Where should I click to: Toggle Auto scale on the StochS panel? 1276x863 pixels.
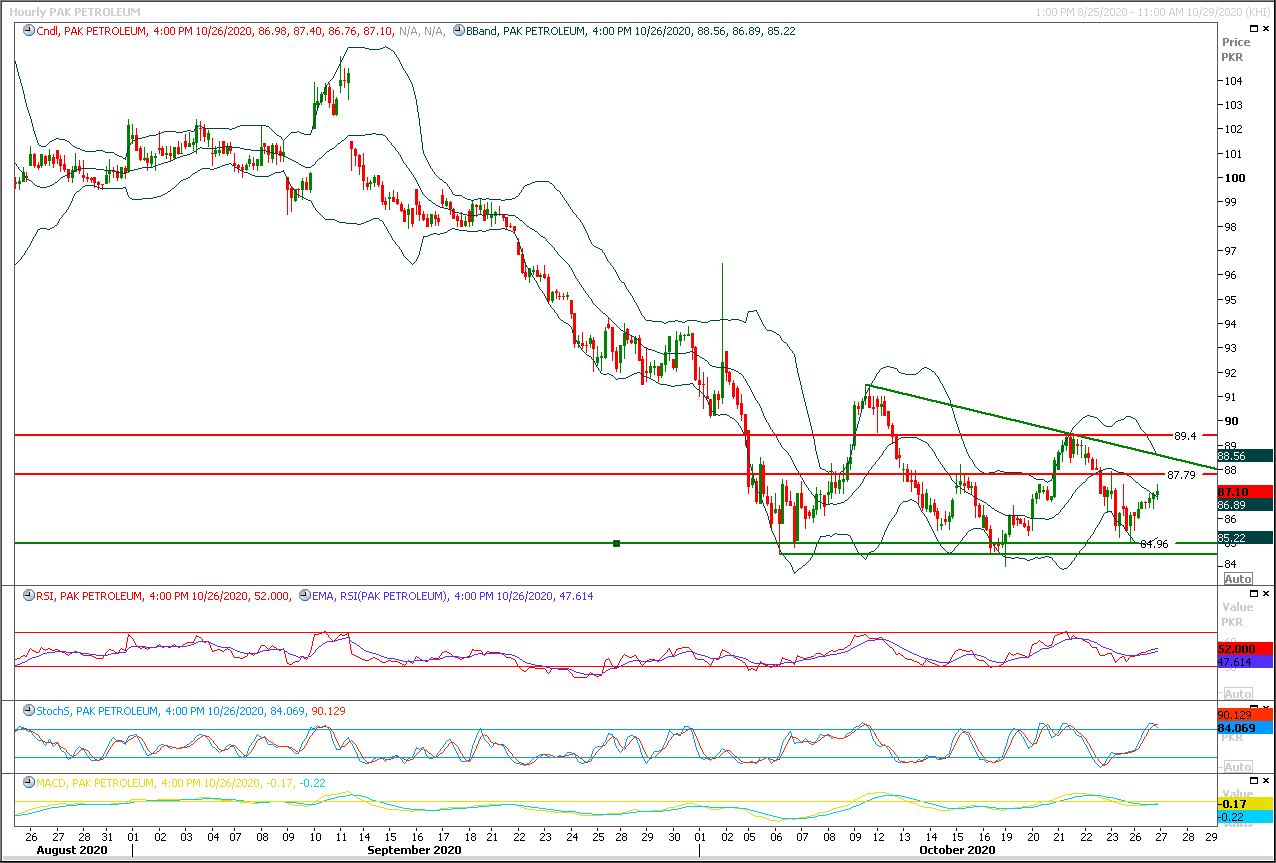[1237, 766]
